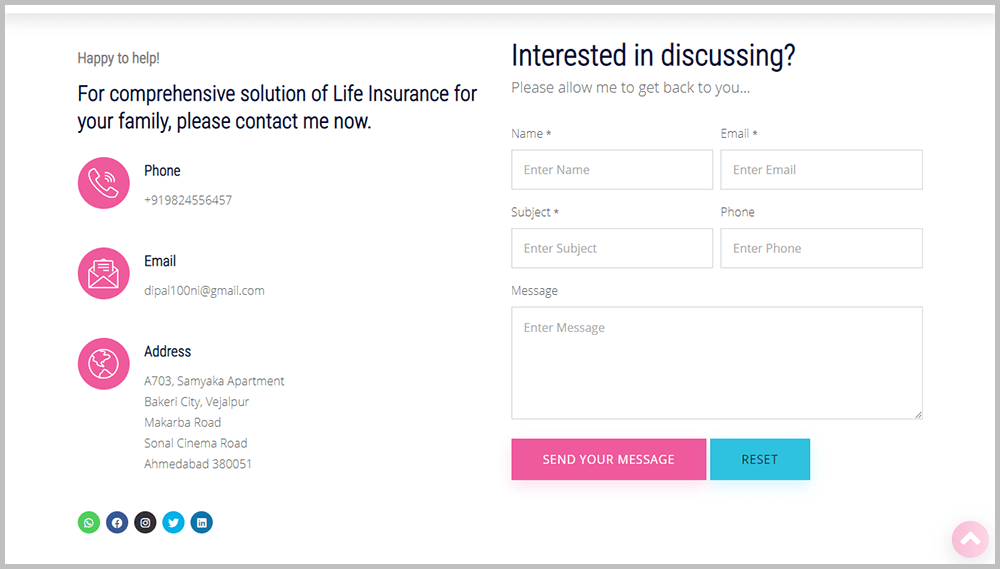The width and height of the screenshot is (1000, 569).
Task: Click the Reset button
Action: pos(760,459)
